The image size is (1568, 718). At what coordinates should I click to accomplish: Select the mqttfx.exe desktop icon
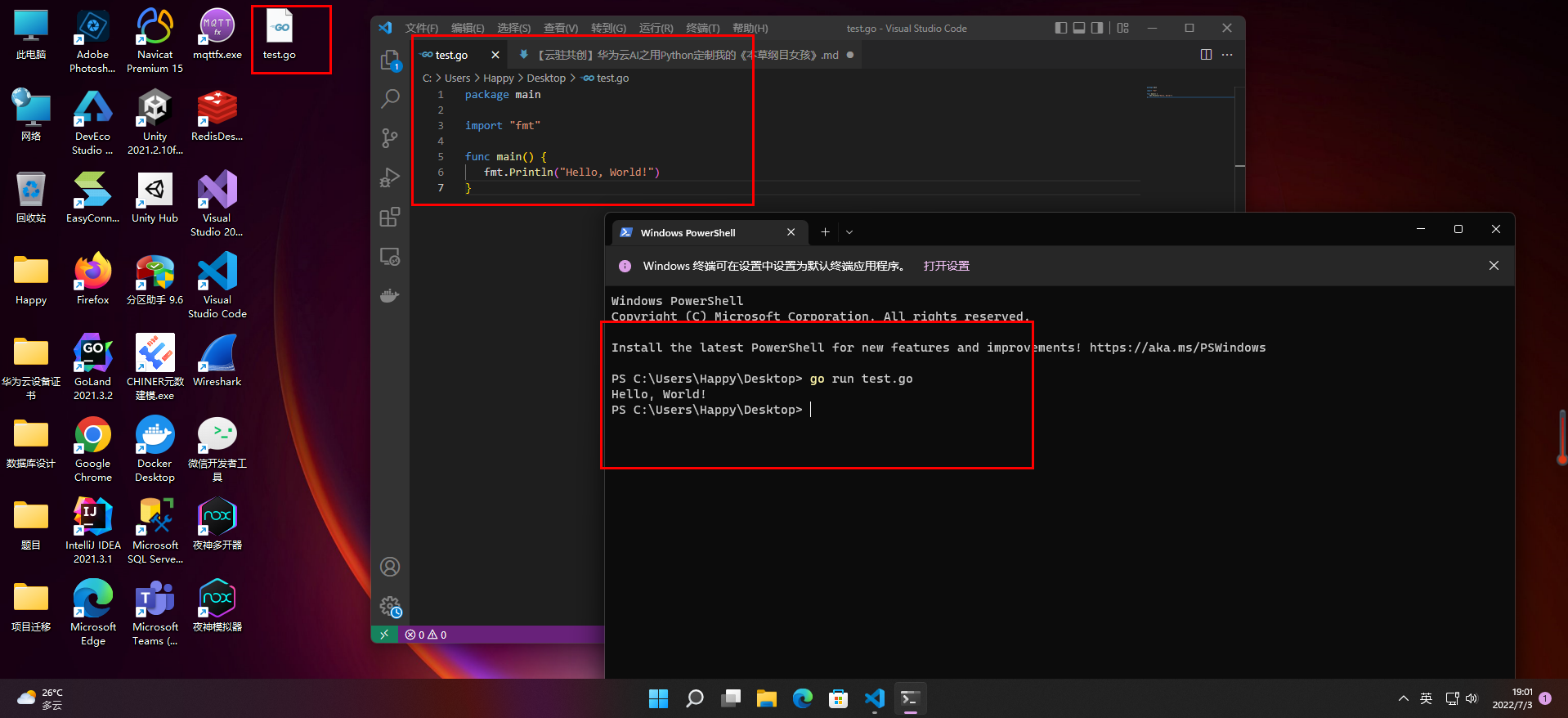217,33
